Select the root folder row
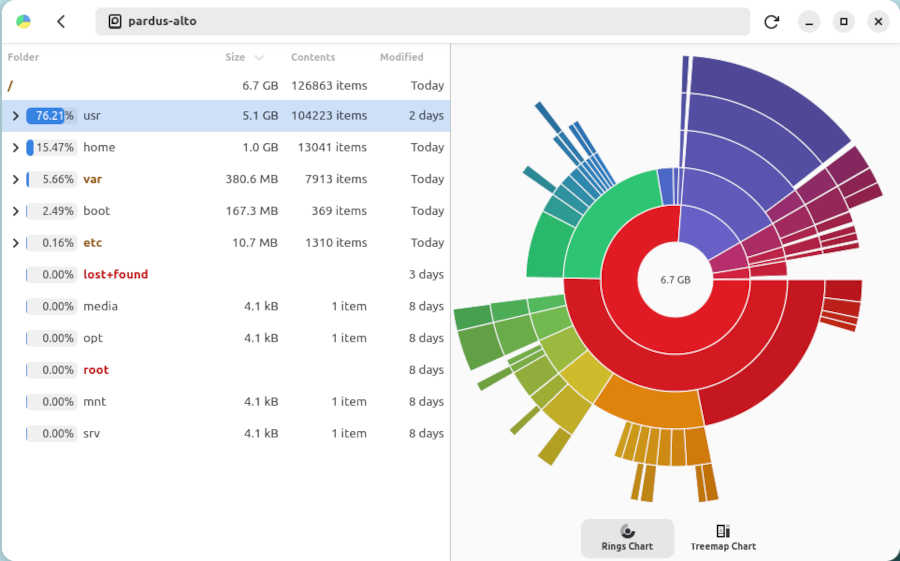The image size is (900, 561). 96,370
